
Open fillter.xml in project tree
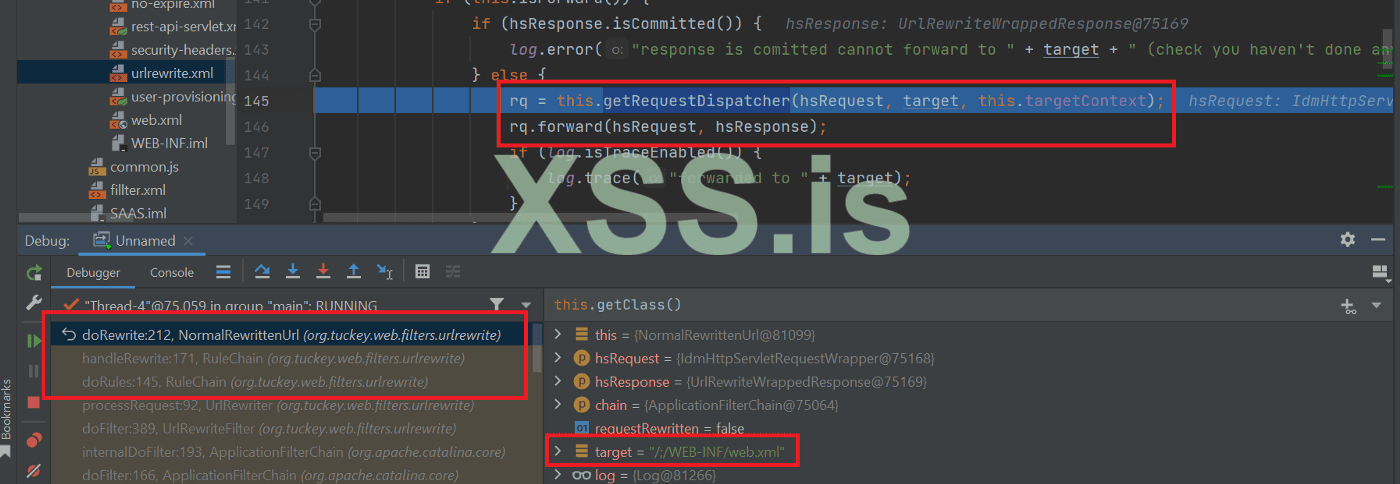[x=138, y=190]
